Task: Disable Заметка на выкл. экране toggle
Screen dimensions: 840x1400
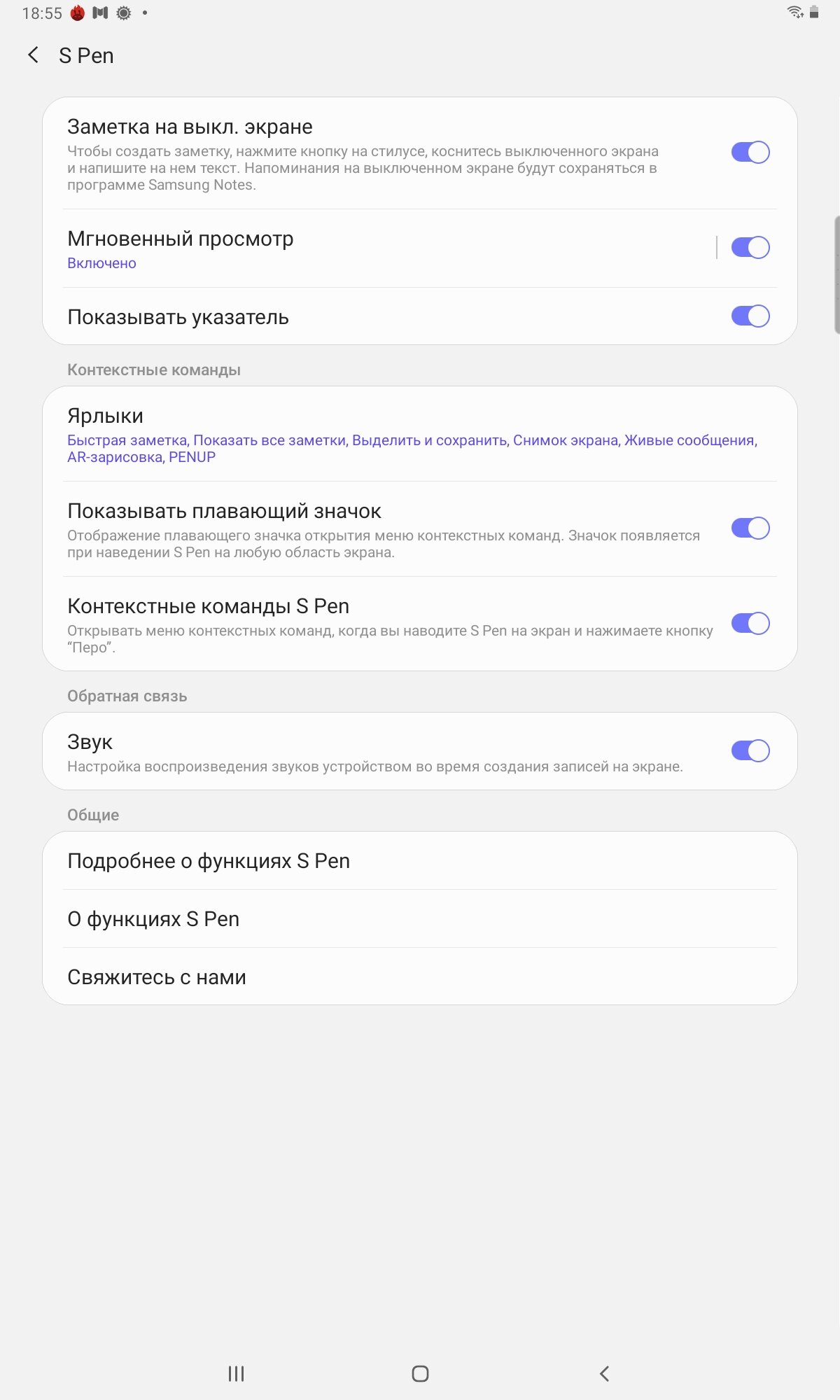Action: tap(750, 152)
